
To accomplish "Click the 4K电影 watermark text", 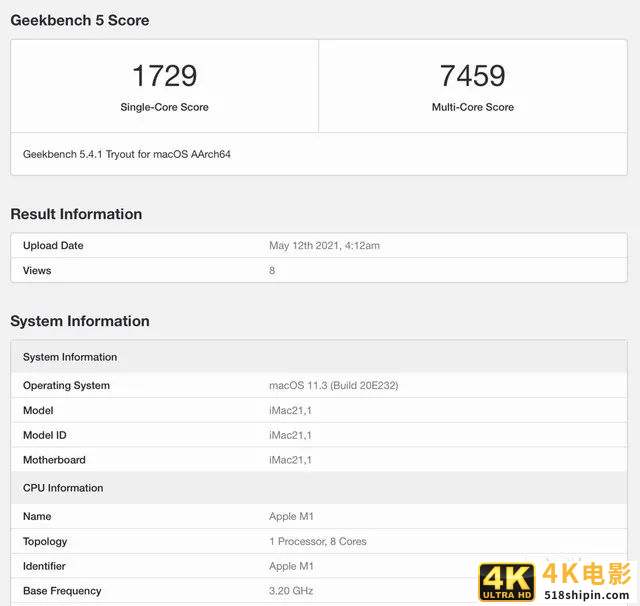I will [587, 573].
